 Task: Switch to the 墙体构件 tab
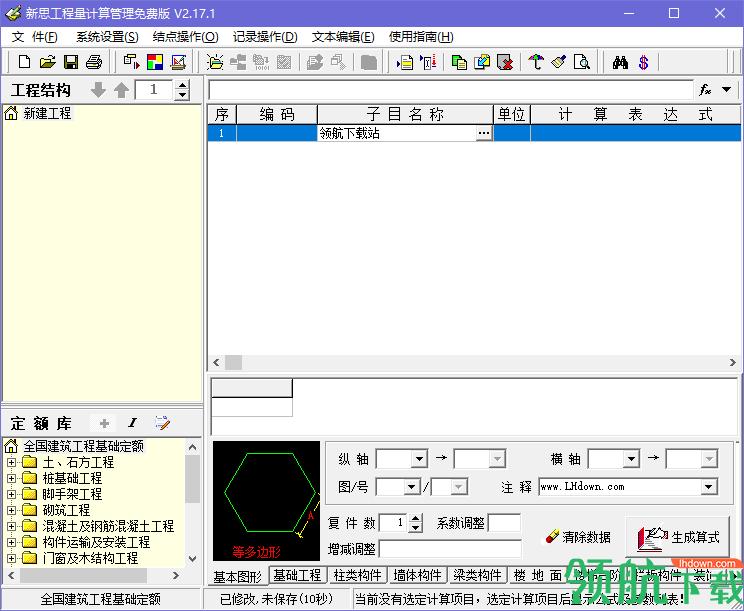[418, 575]
